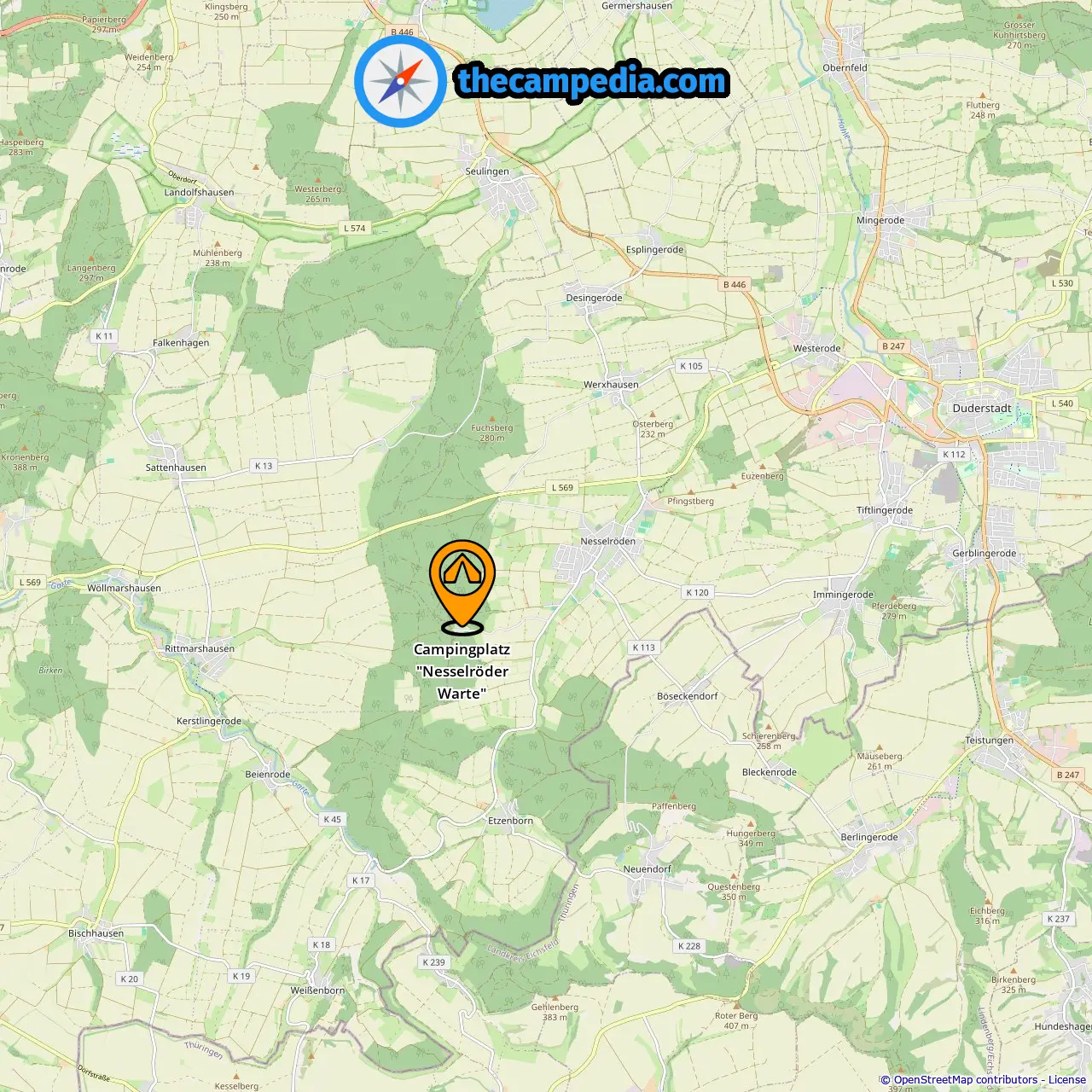Click the orange campsite tent marker pin
Viewport: 1092px width, 1092px height.
462,587
